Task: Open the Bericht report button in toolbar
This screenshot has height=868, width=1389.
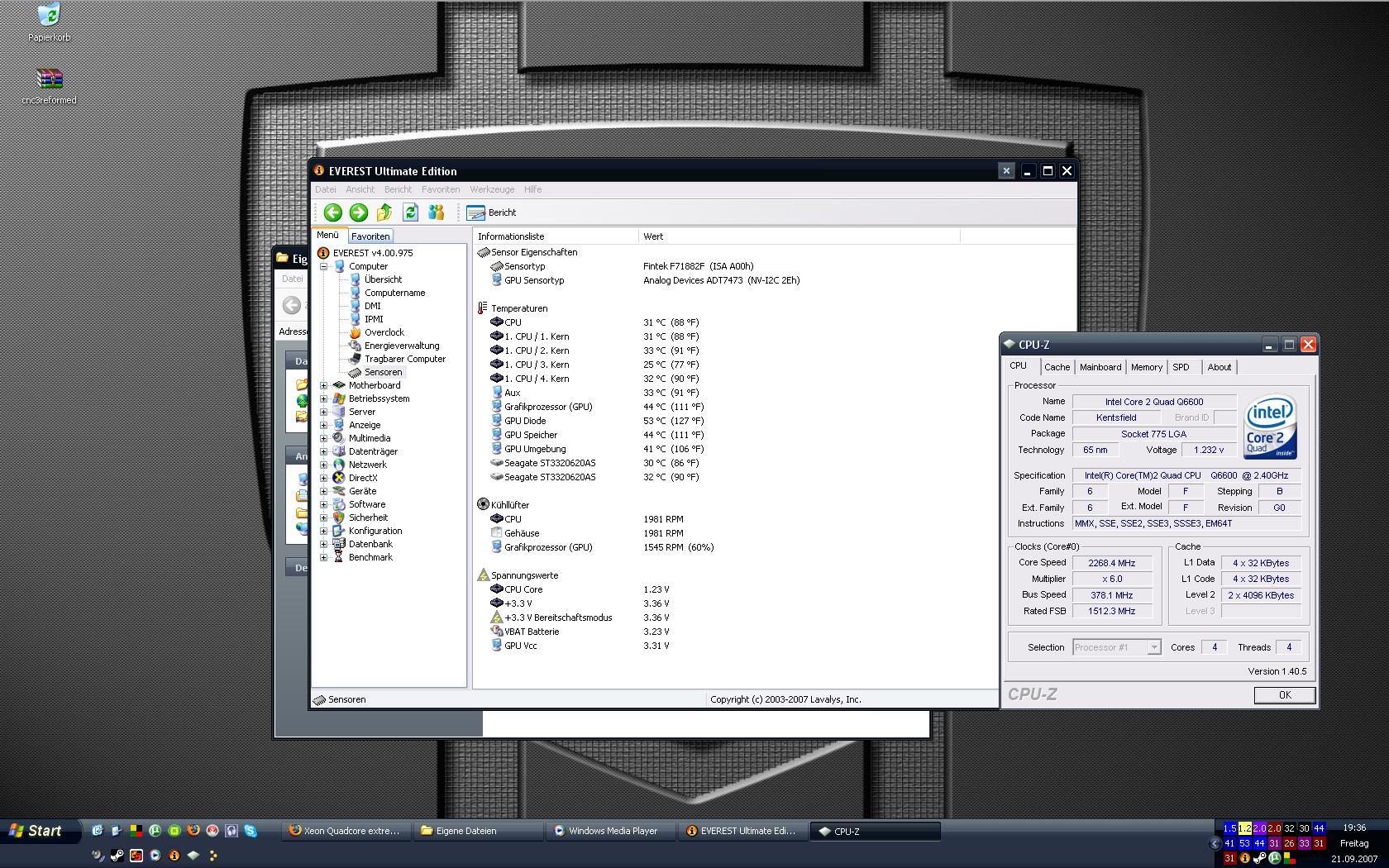Action: (x=492, y=212)
